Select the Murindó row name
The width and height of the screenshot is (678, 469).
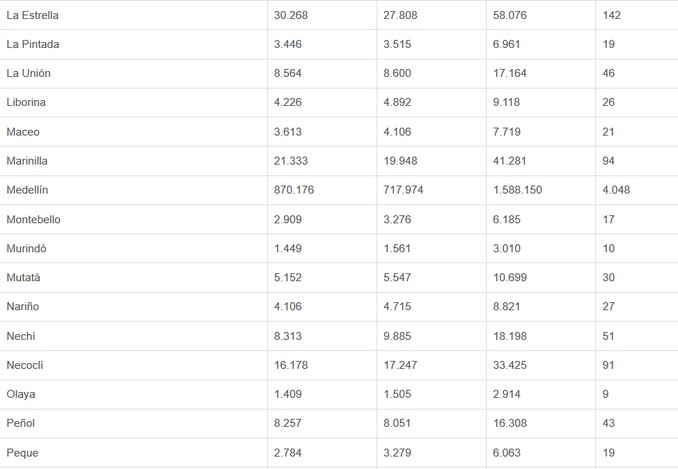pos(27,248)
